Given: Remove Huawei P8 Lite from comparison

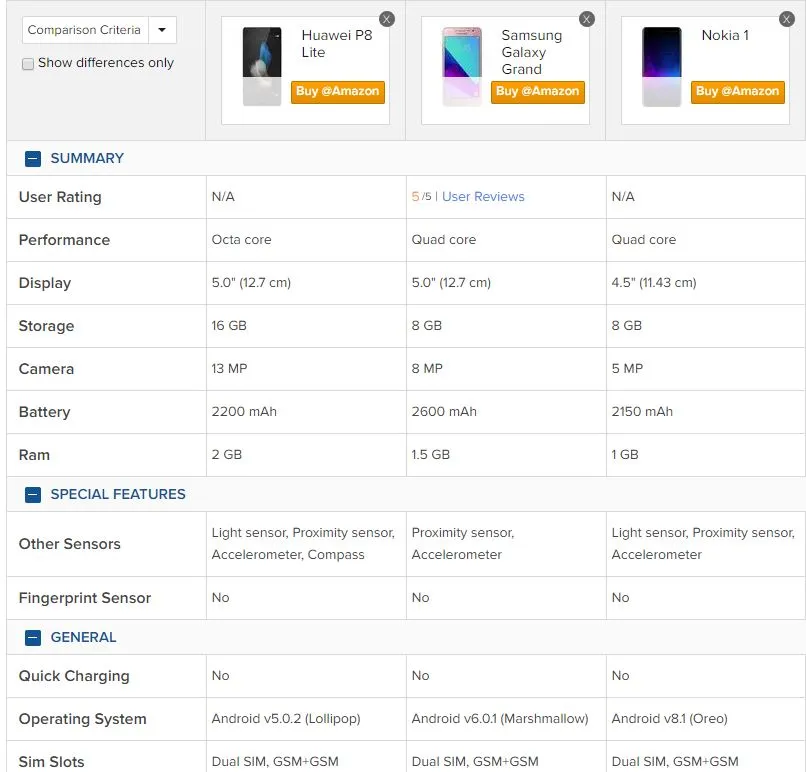Looking at the screenshot, I should 387,19.
